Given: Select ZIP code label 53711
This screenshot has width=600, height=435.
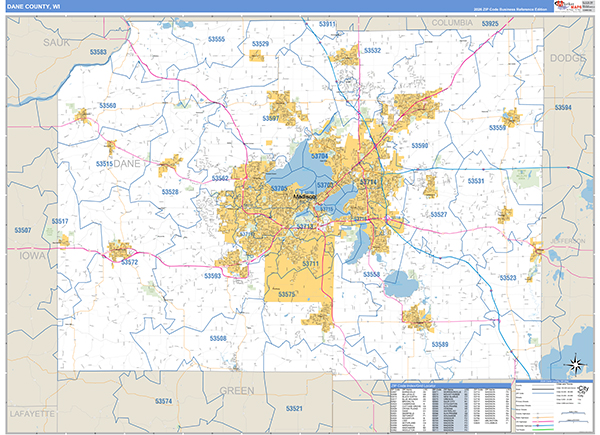Looking at the screenshot, I should click(310, 264).
